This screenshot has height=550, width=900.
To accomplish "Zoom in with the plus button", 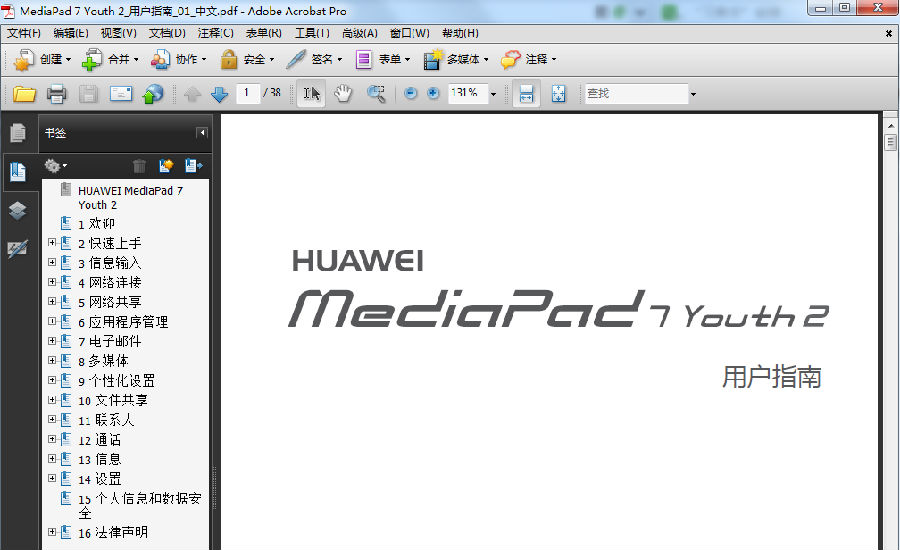I will click(x=433, y=93).
